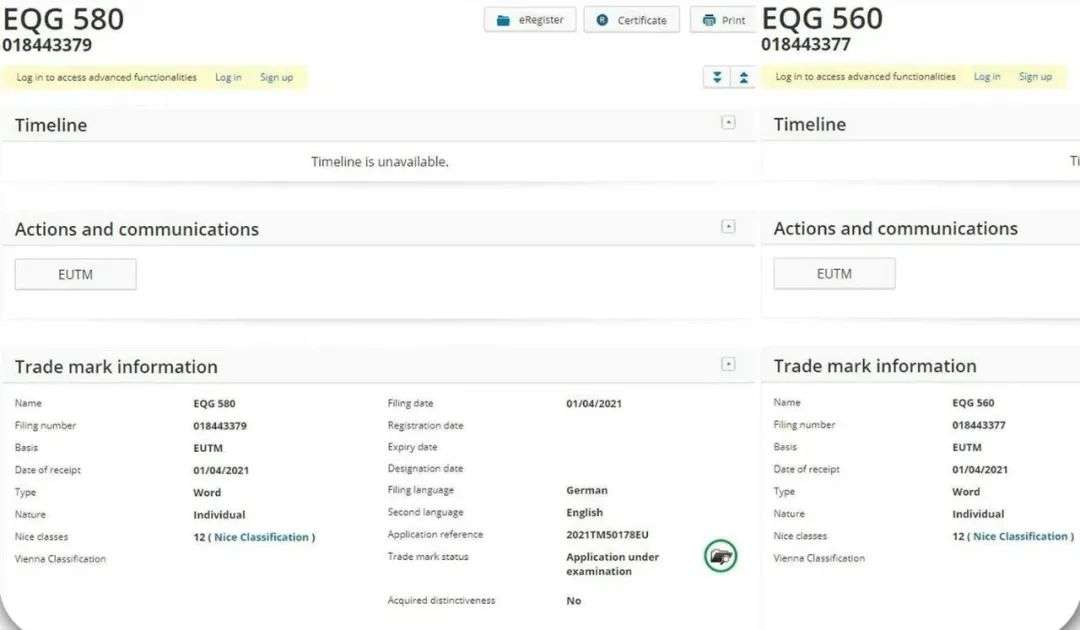Open Sign up link in EQG 580 banner
This screenshot has width=1080, height=630.
tap(276, 77)
